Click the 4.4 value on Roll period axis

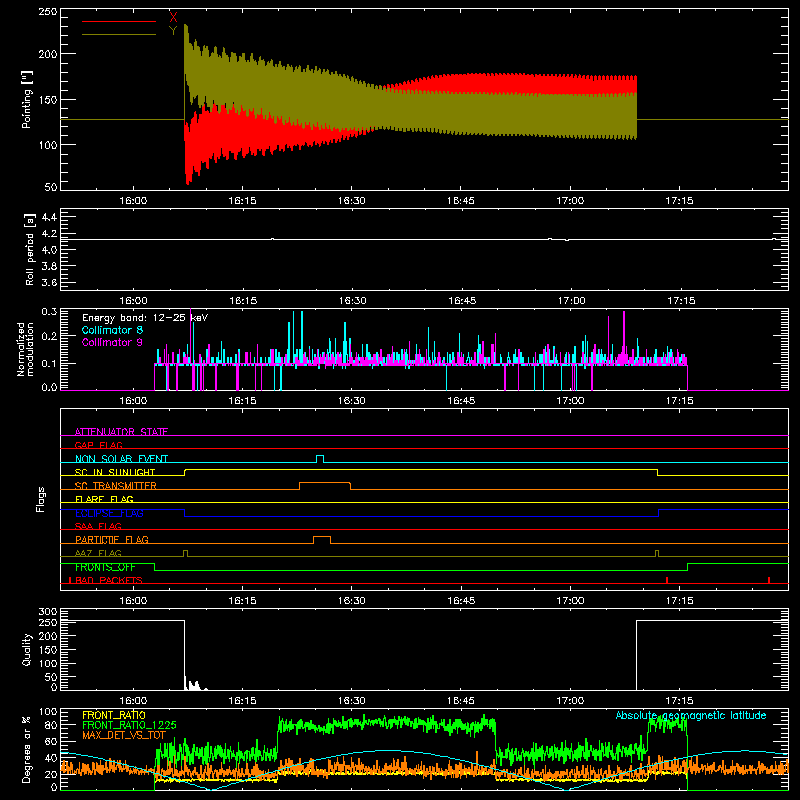click(49, 217)
